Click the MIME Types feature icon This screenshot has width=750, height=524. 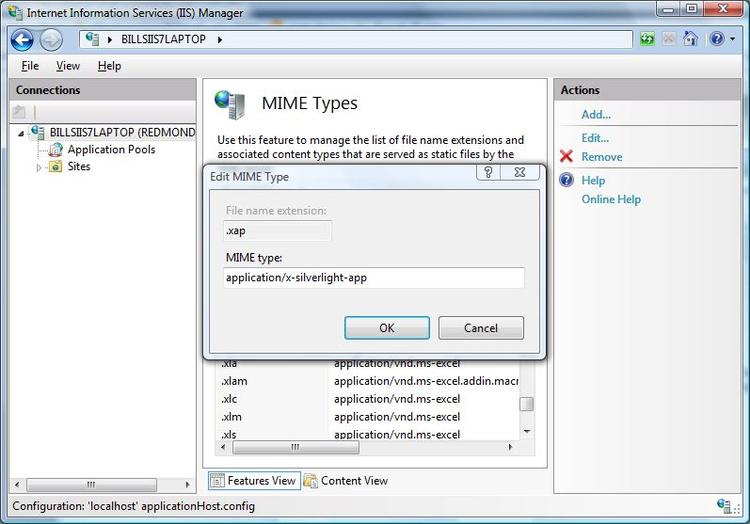231,104
